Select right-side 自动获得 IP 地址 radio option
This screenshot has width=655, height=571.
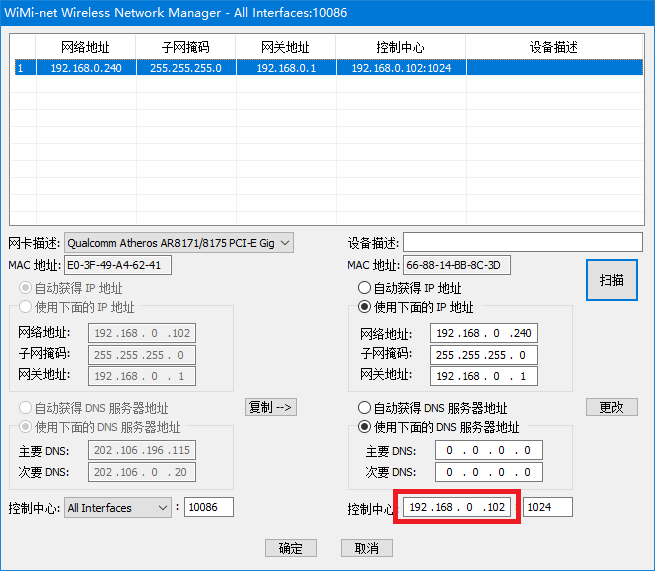point(365,288)
